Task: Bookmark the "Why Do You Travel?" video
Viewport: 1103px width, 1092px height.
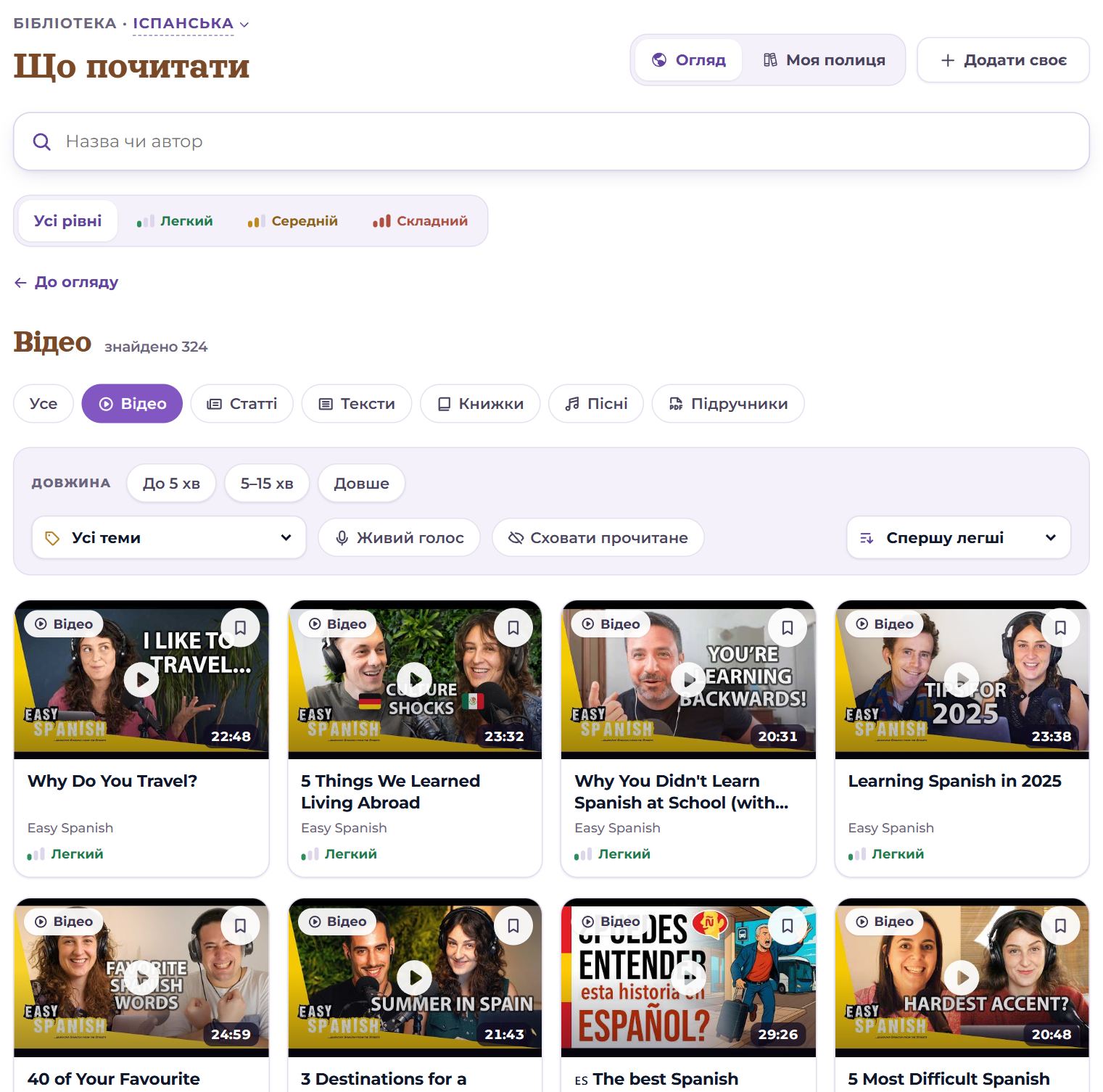Action: tap(240, 627)
